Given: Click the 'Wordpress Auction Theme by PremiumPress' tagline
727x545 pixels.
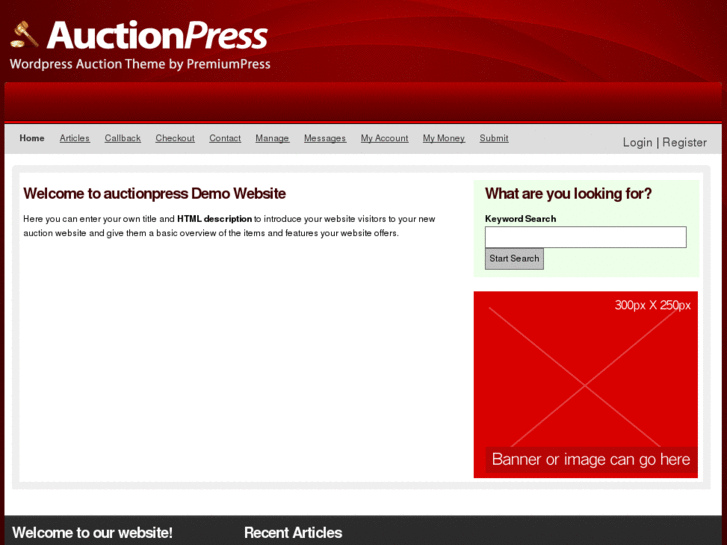Looking at the screenshot, I should pos(140,64).
